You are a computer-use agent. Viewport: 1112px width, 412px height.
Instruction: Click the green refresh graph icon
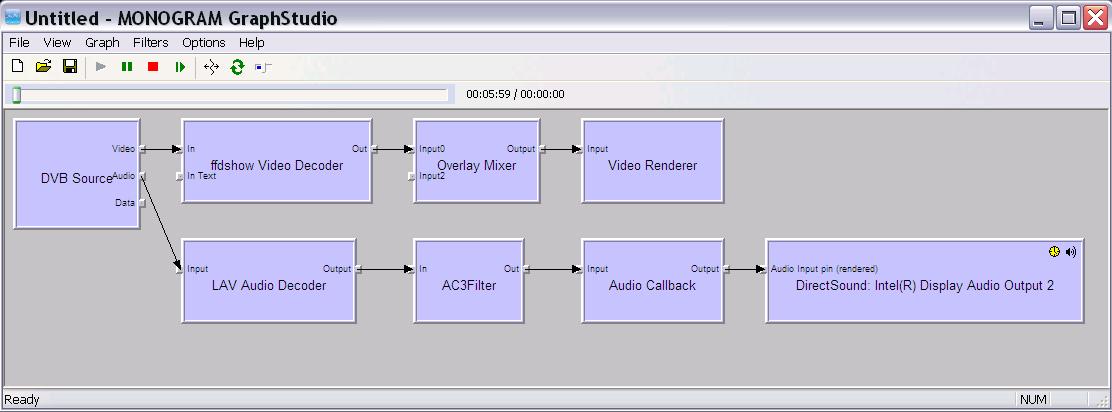(x=237, y=67)
